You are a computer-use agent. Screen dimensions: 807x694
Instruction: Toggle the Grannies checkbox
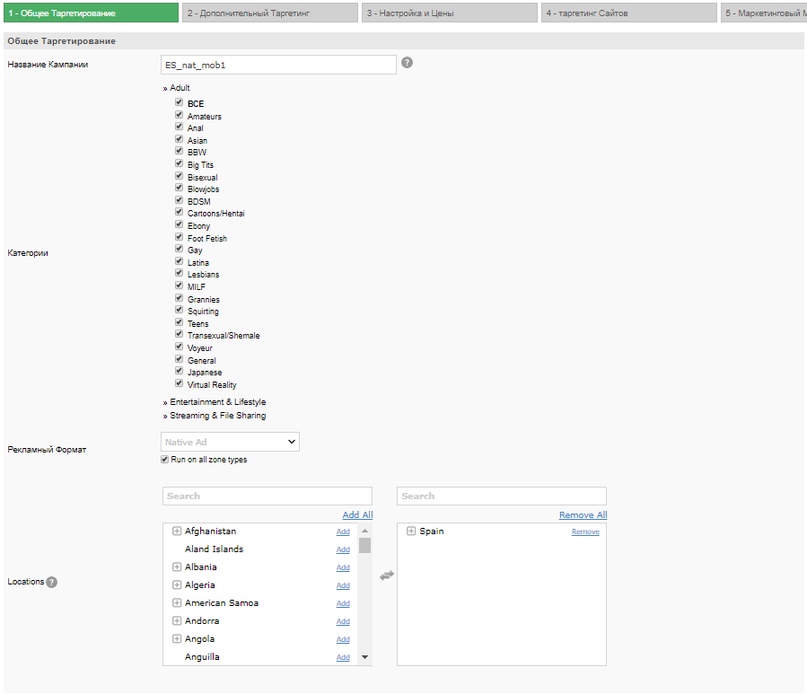point(179,298)
